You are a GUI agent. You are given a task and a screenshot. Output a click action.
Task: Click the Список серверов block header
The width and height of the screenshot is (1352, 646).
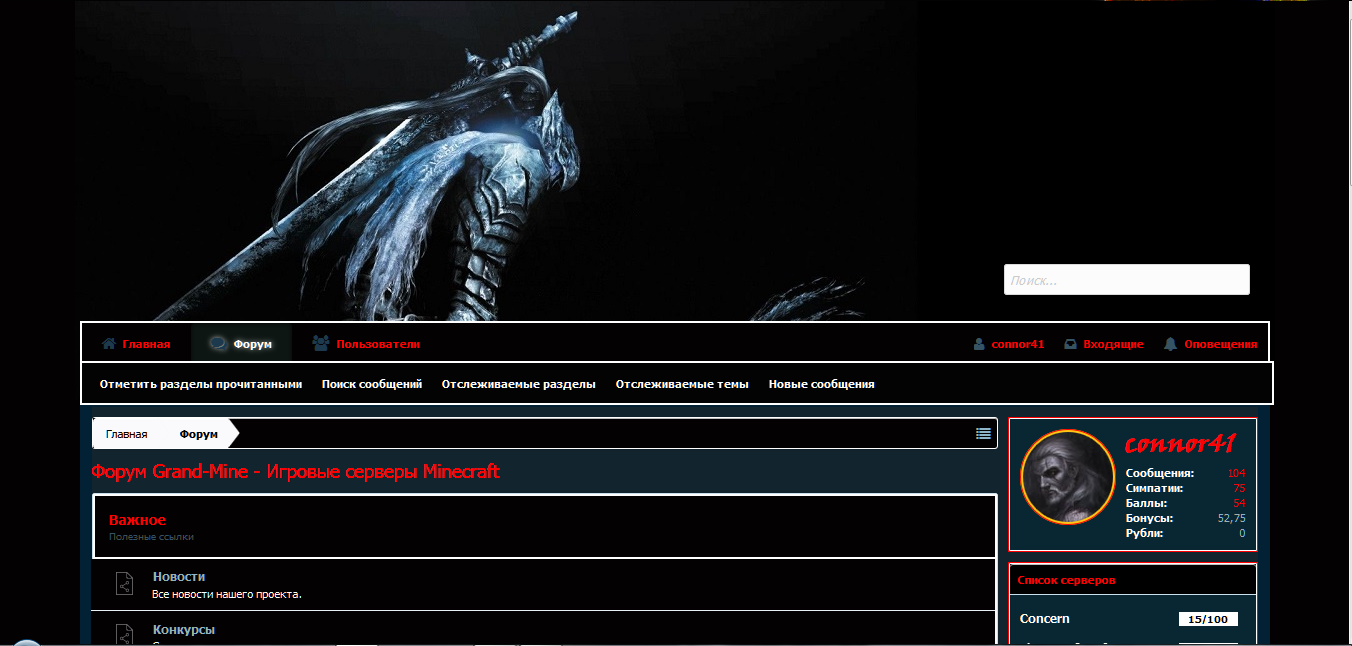(x=1133, y=580)
